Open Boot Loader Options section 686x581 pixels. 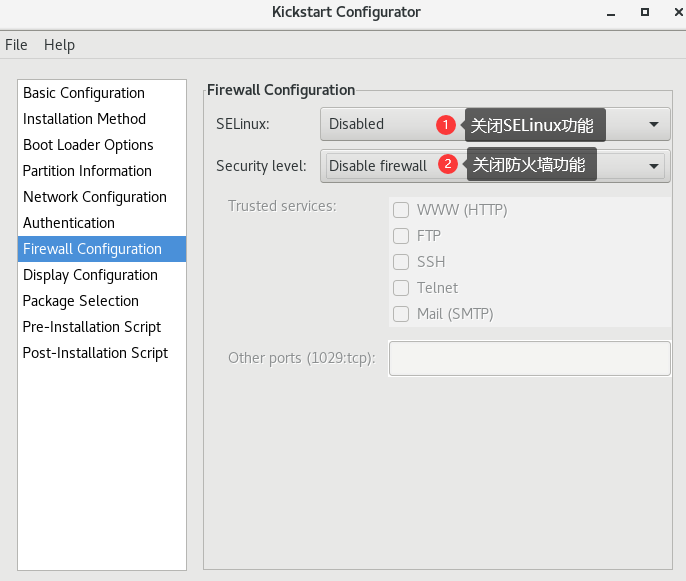tap(102, 145)
